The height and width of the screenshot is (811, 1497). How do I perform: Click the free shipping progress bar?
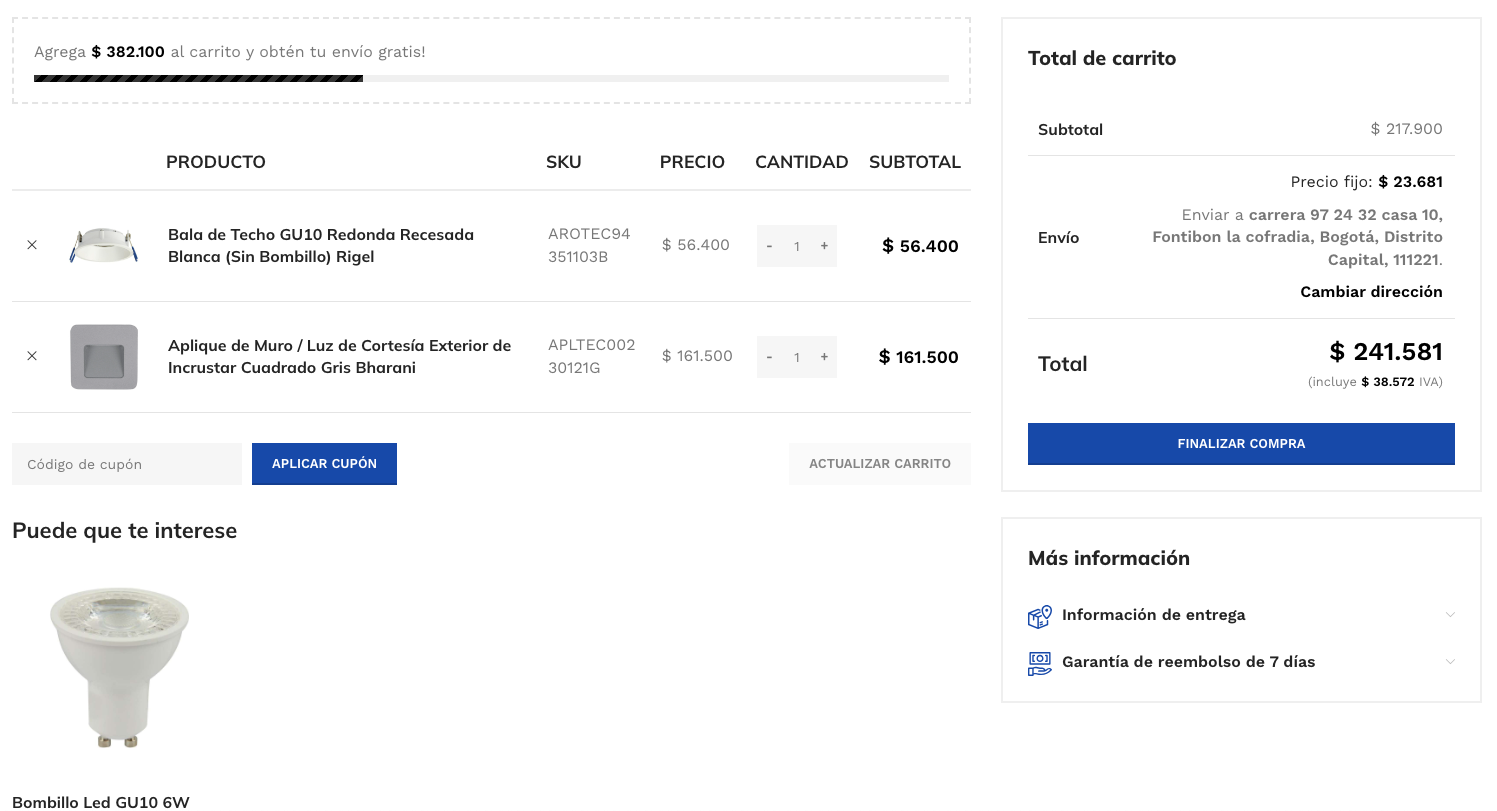491,78
